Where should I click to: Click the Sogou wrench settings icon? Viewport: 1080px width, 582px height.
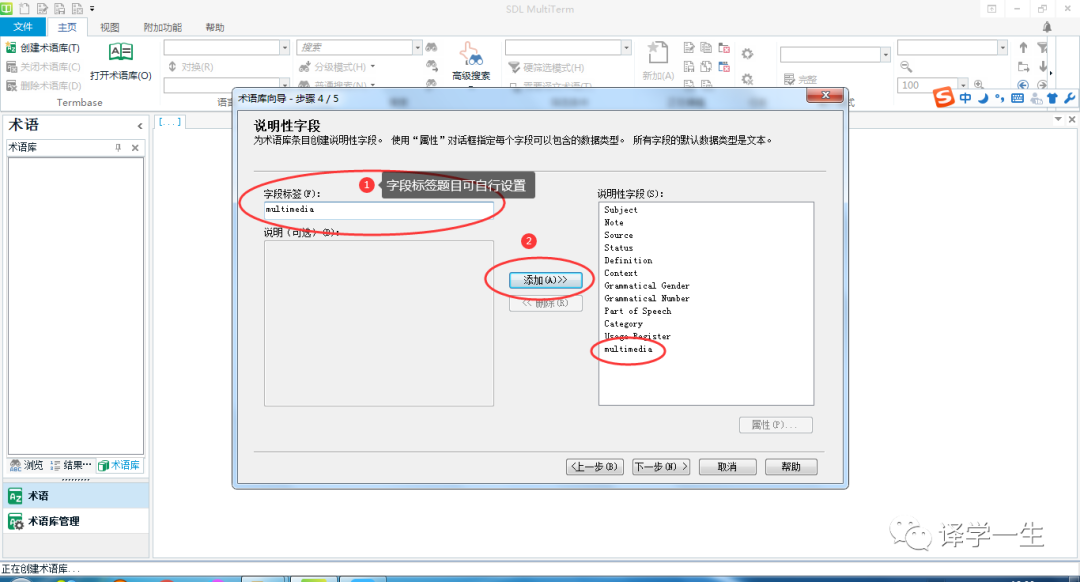click(1069, 98)
